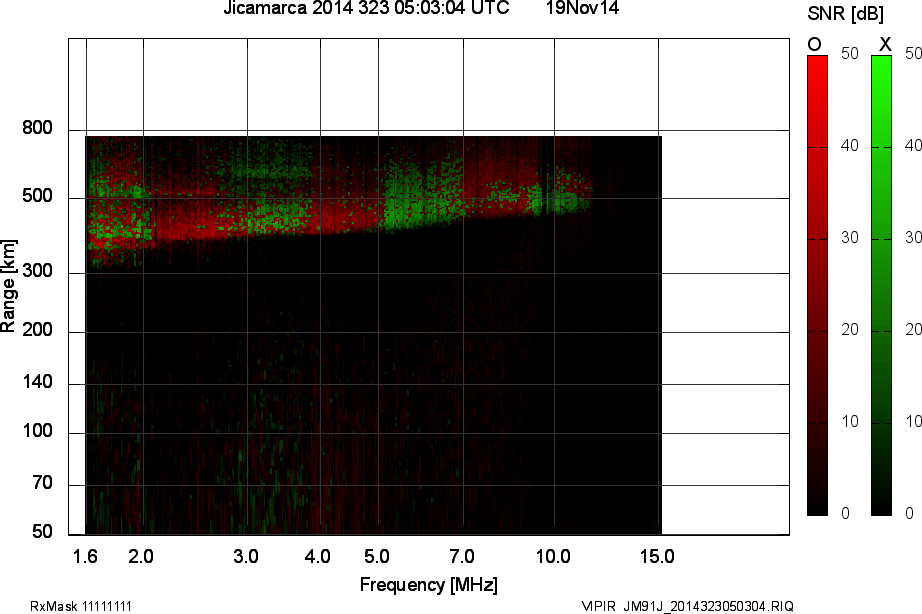This screenshot has width=922, height=614.
Task: Click the 50 label beside the red bar
Action: click(x=850, y=54)
